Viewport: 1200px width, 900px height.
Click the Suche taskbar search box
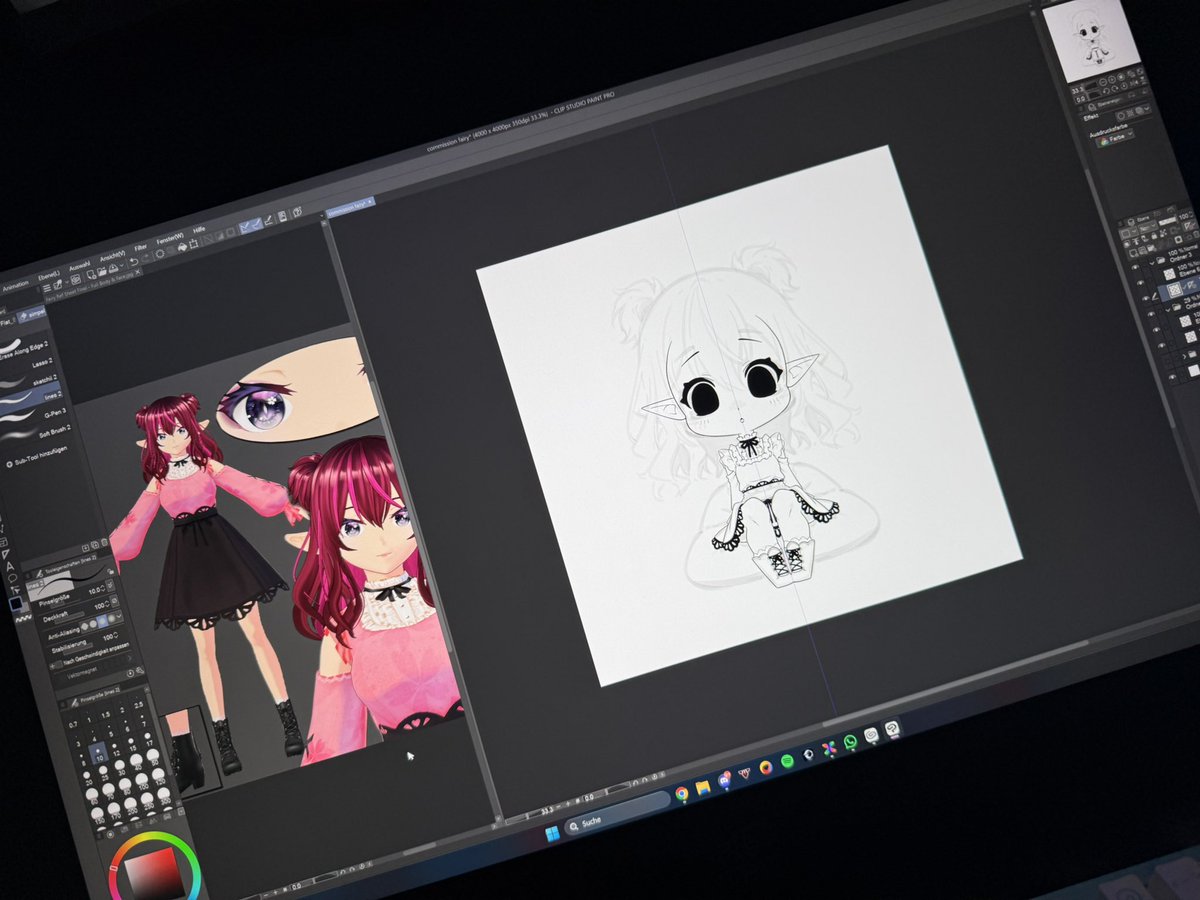click(x=617, y=812)
